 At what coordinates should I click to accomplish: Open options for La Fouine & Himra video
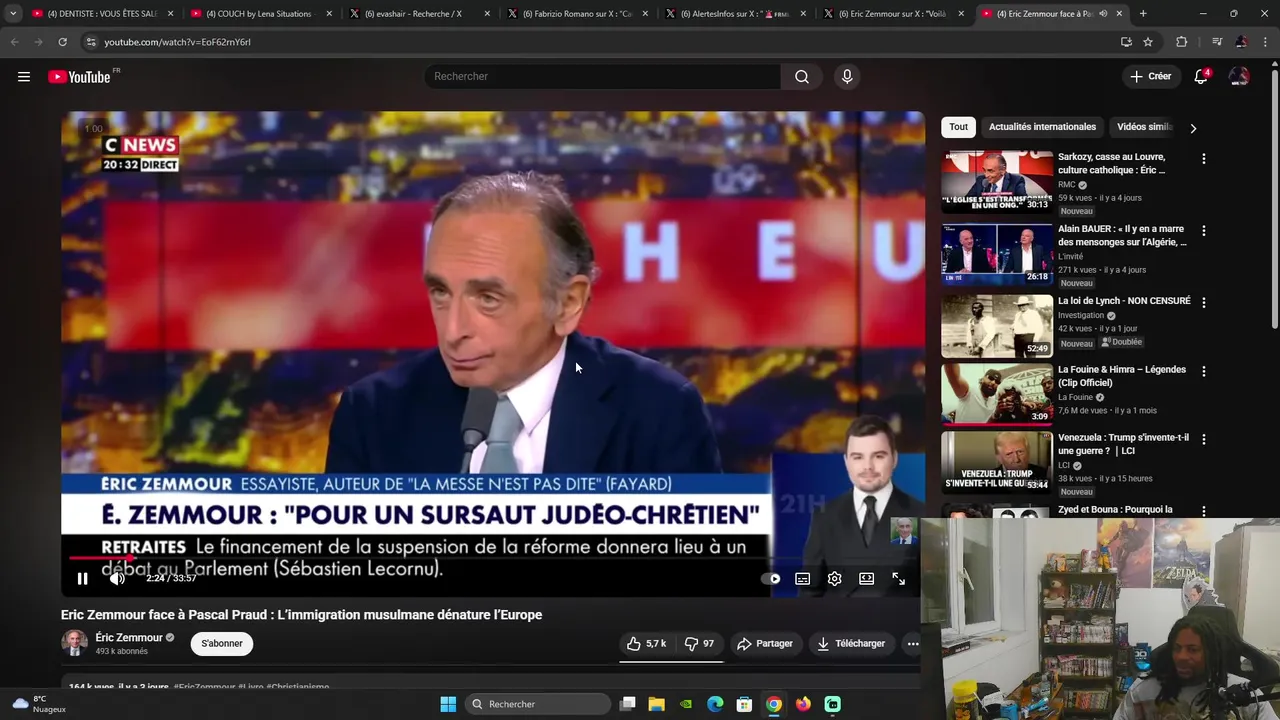click(1203, 371)
